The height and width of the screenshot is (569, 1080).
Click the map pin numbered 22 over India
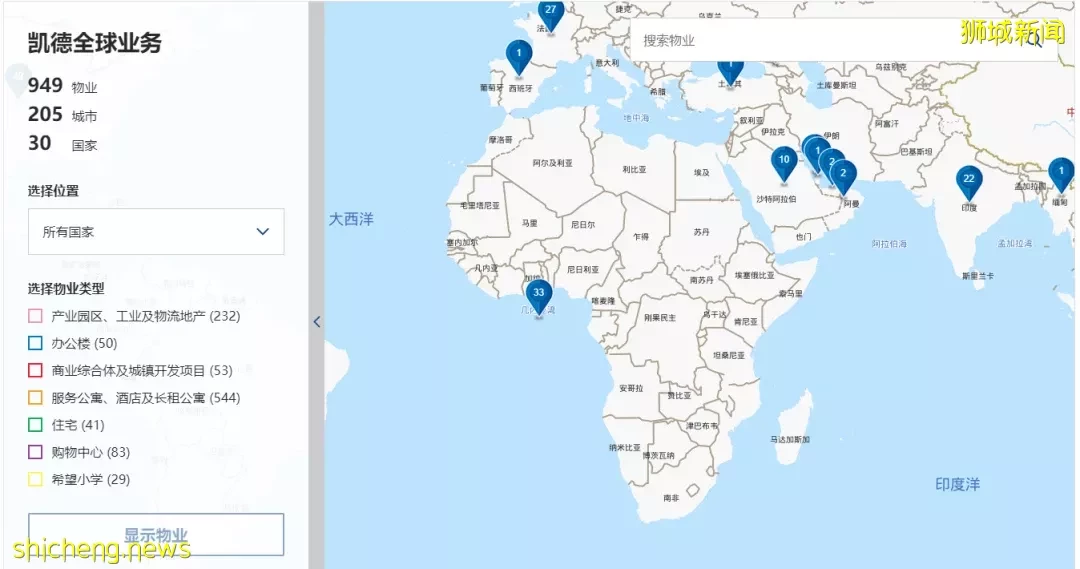click(x=969, y=183)
